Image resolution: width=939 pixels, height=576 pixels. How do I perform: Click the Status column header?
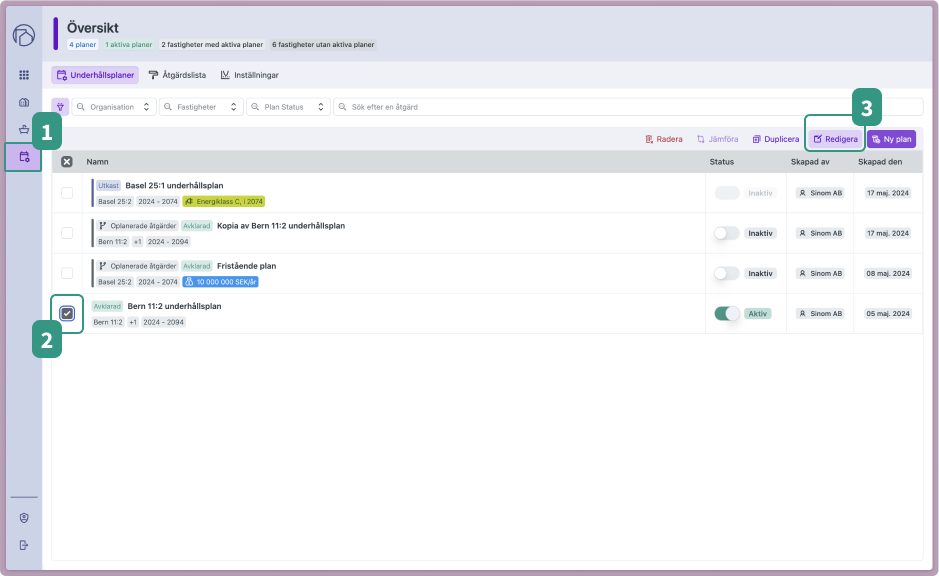pyautogui.click(x=722, y=162)
